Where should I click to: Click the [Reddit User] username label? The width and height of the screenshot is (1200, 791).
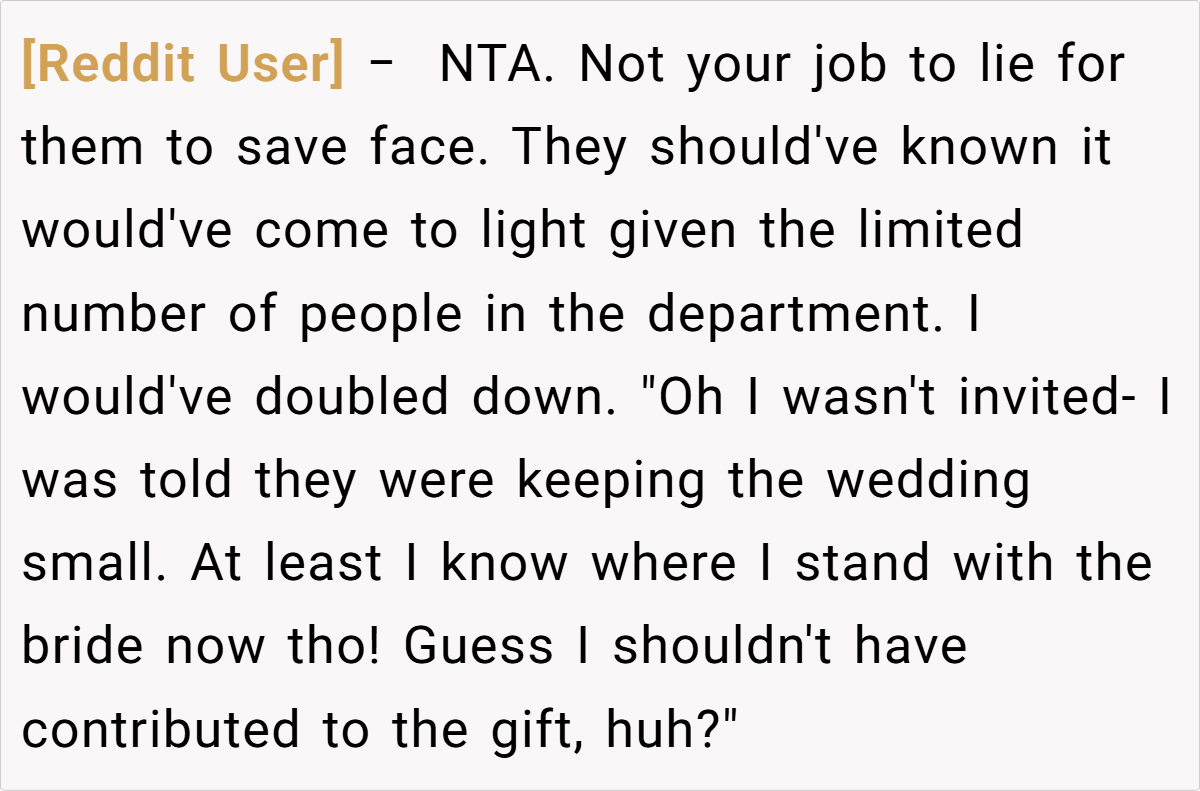tap(182, 66)
